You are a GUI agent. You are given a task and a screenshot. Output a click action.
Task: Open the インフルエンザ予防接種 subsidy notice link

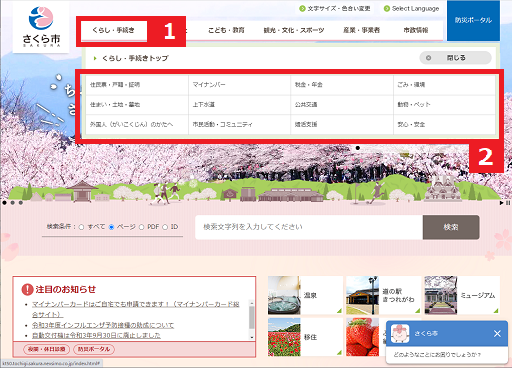(x=103, y=325)
